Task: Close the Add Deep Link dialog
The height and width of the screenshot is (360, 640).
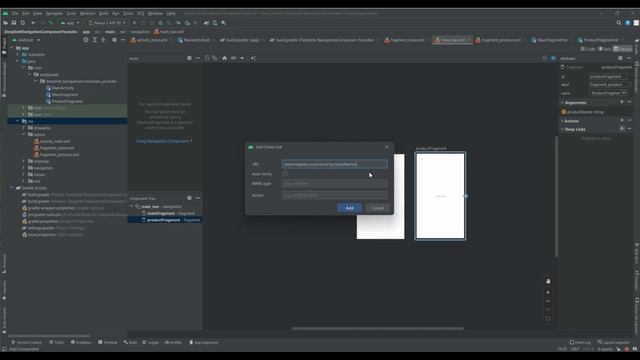Action: coord(387,147)
